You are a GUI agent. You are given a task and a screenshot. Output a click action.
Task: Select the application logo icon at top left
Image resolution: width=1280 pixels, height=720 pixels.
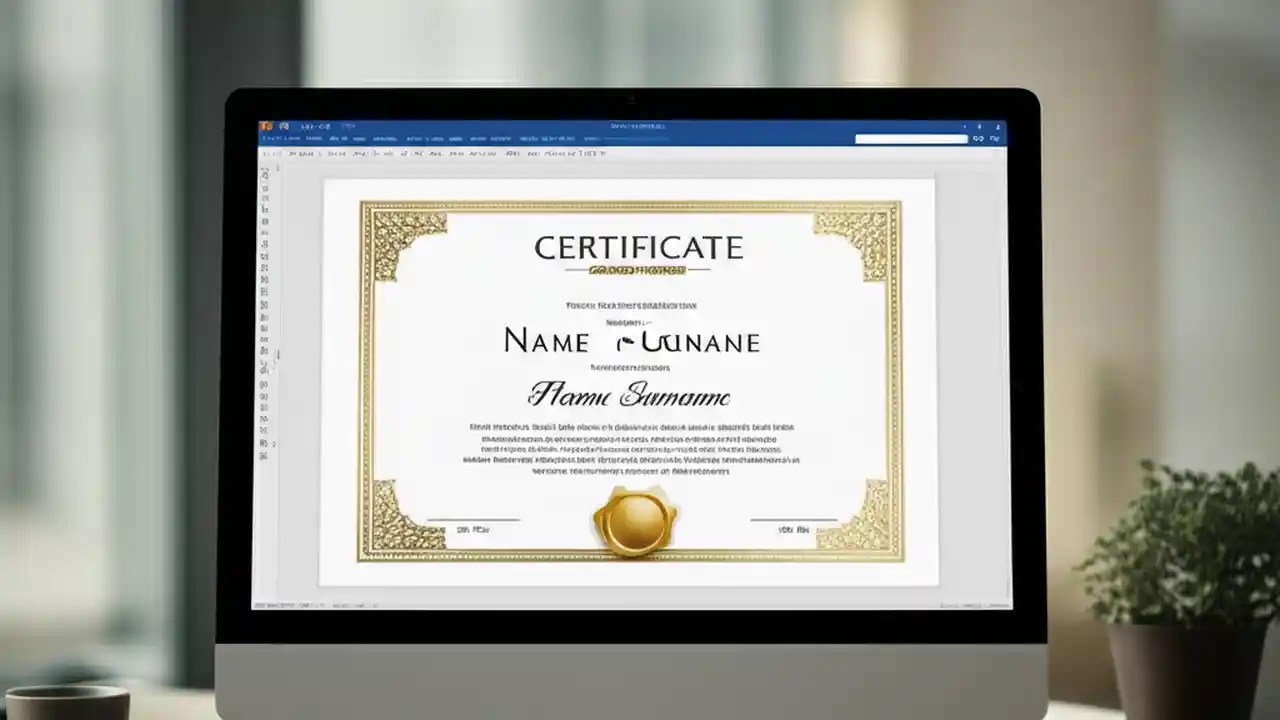tap(266, 126)
